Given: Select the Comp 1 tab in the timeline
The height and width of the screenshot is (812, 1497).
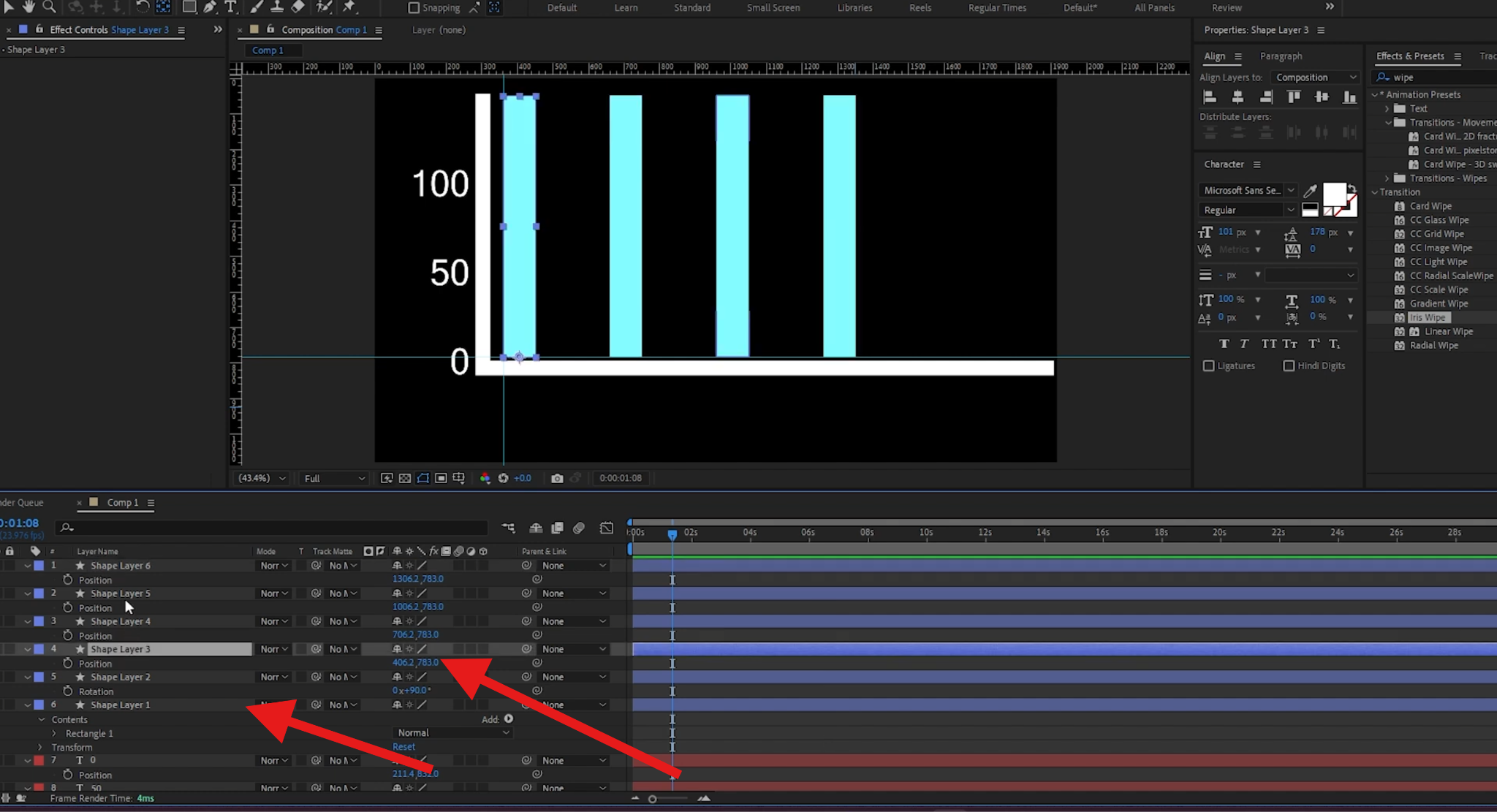Looking at the screenshot, I should tap(123, 502).
